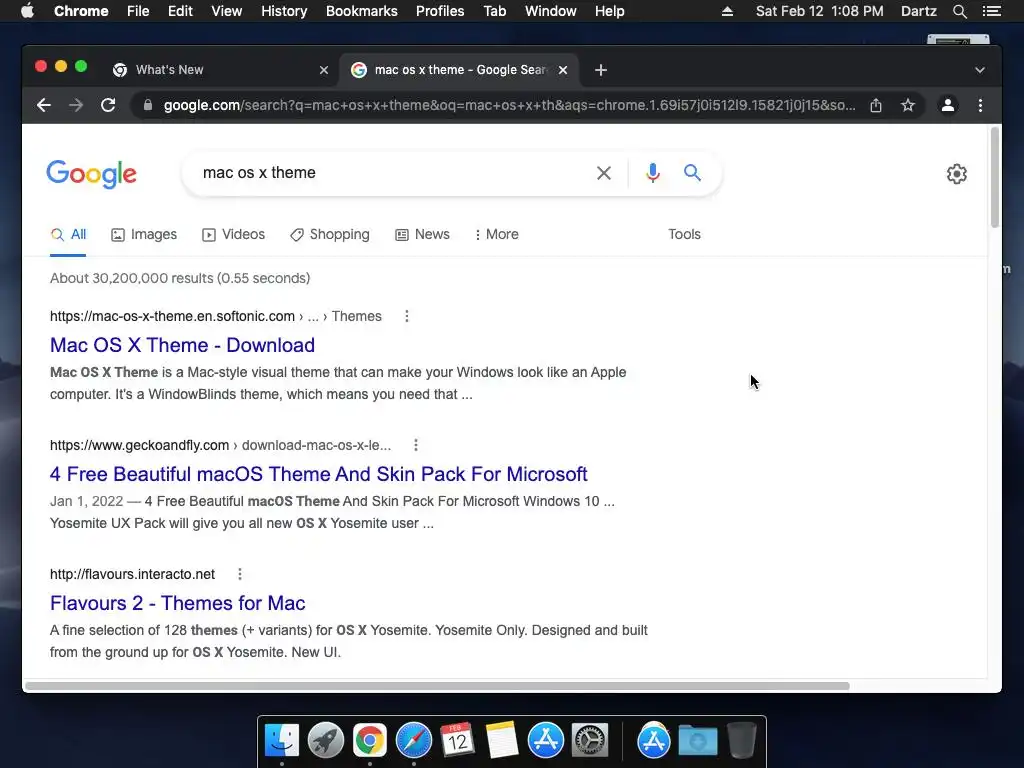The width and height of the screenshot is (1024, 768).
Task: Close the Google Search tab
Action: [563, 70]
